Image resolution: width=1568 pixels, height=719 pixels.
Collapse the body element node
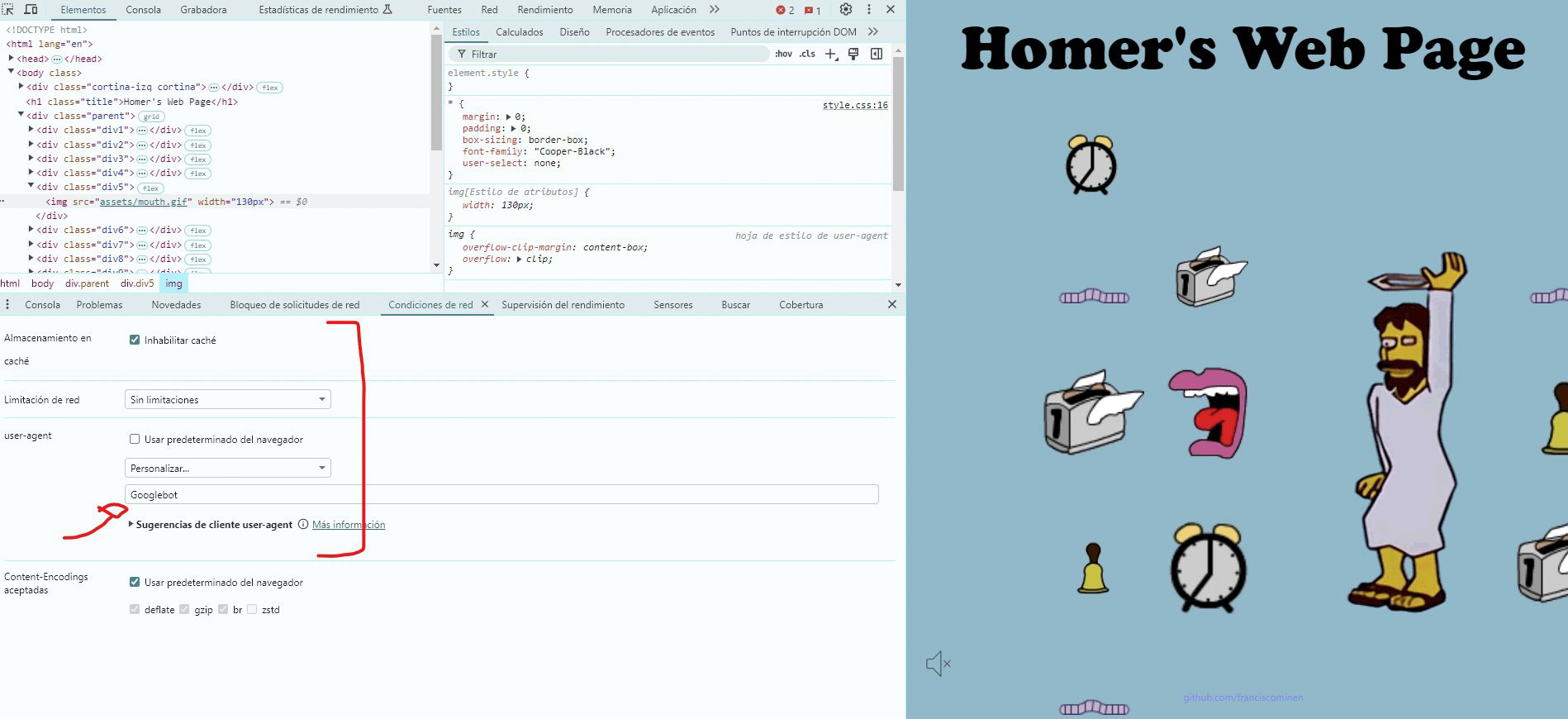pyautogui.click(x=12, y=72)
